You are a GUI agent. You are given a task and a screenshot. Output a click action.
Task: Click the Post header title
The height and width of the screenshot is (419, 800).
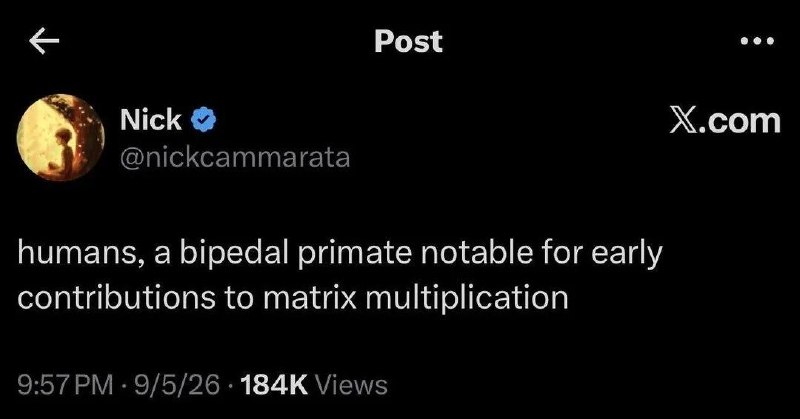408,41
